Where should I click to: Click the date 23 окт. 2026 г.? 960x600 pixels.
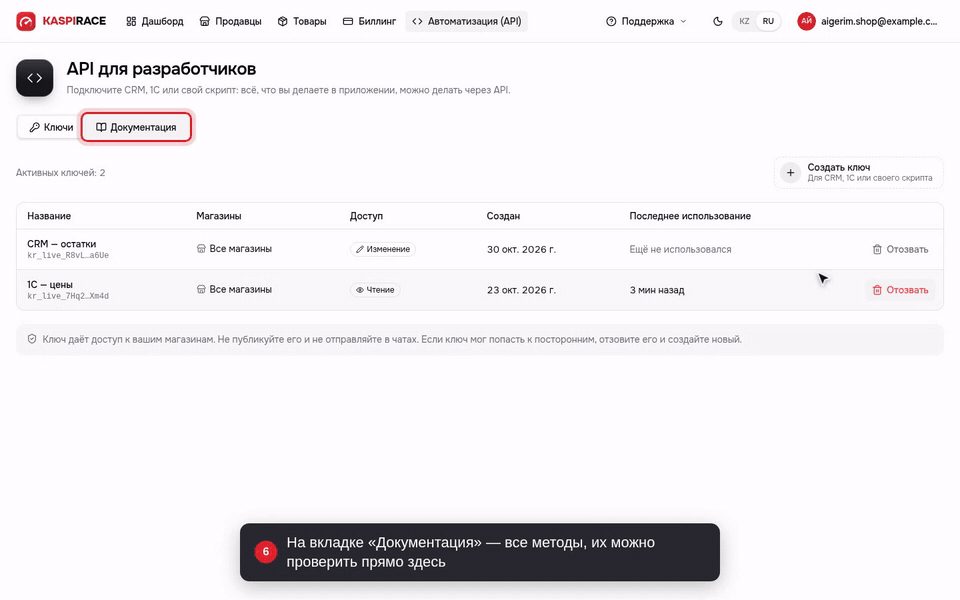[x=521, y=290]
